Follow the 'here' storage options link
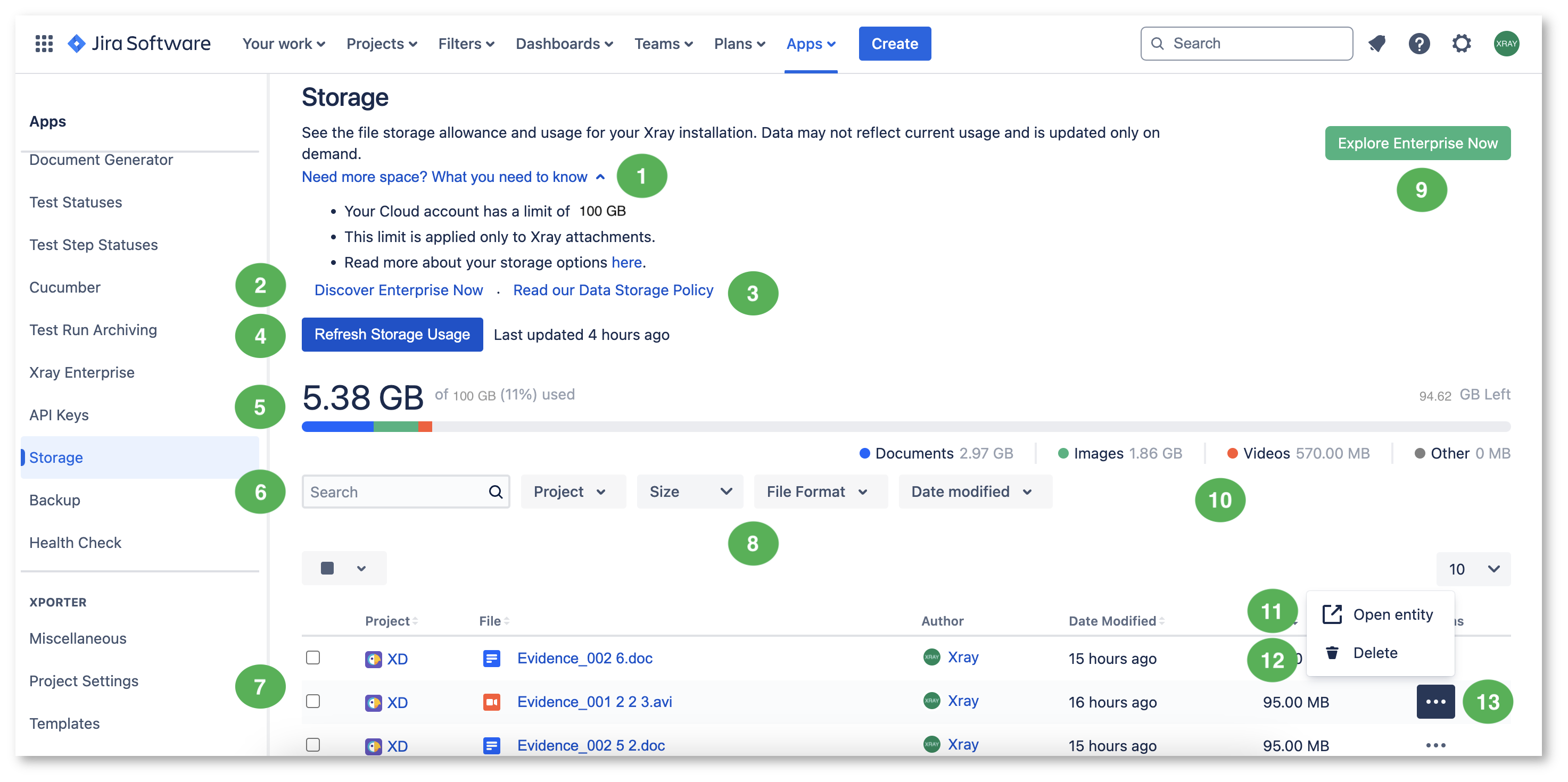Viewport: 1568px width, 782px height. click(x=626, y=262)
